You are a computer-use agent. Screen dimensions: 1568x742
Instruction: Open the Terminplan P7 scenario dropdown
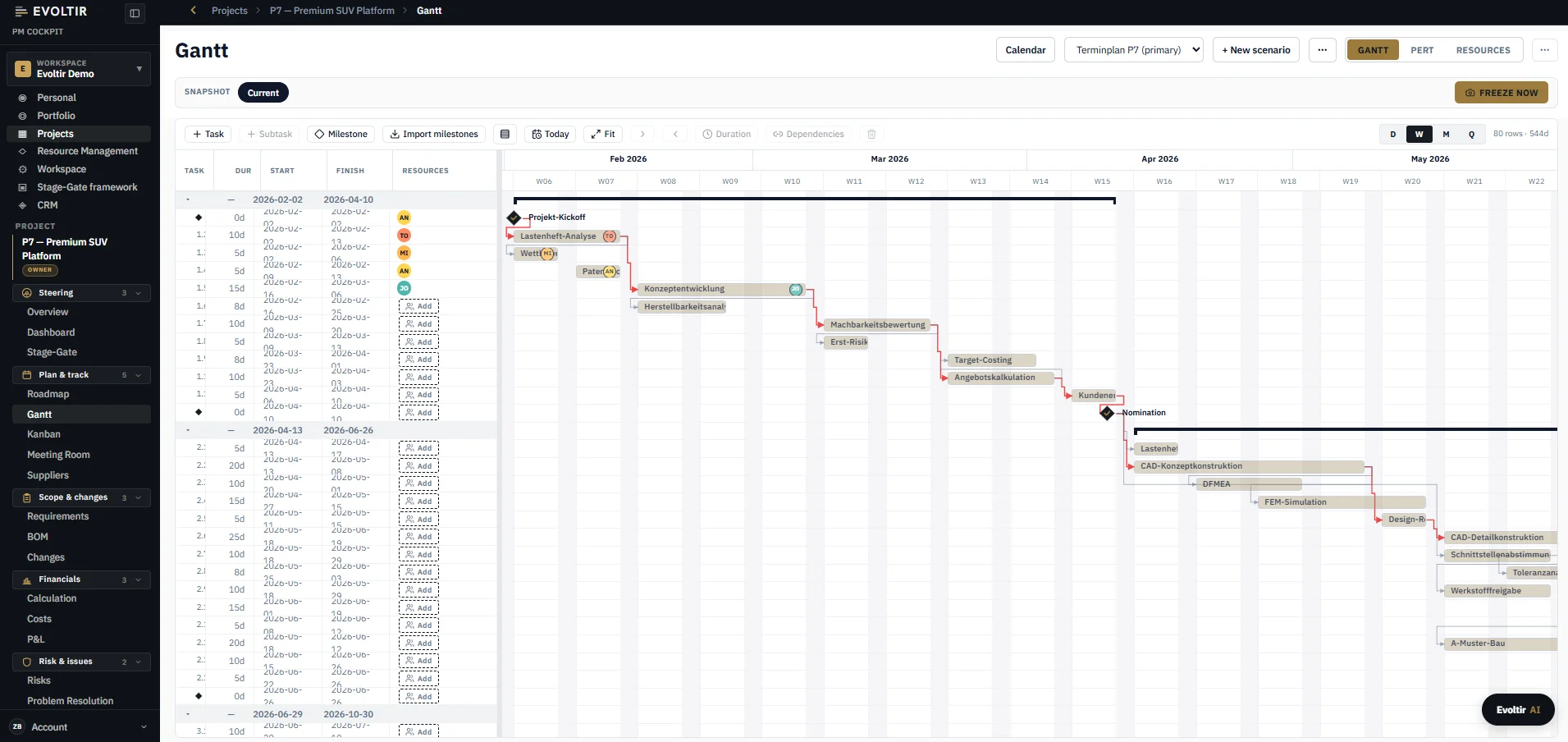(x=1133, y=50)
